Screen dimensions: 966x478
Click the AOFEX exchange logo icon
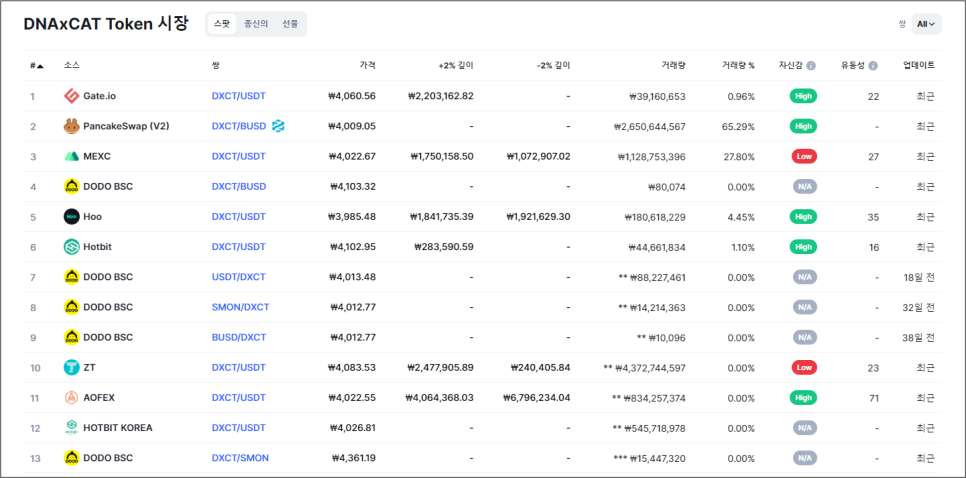point(71,398)
